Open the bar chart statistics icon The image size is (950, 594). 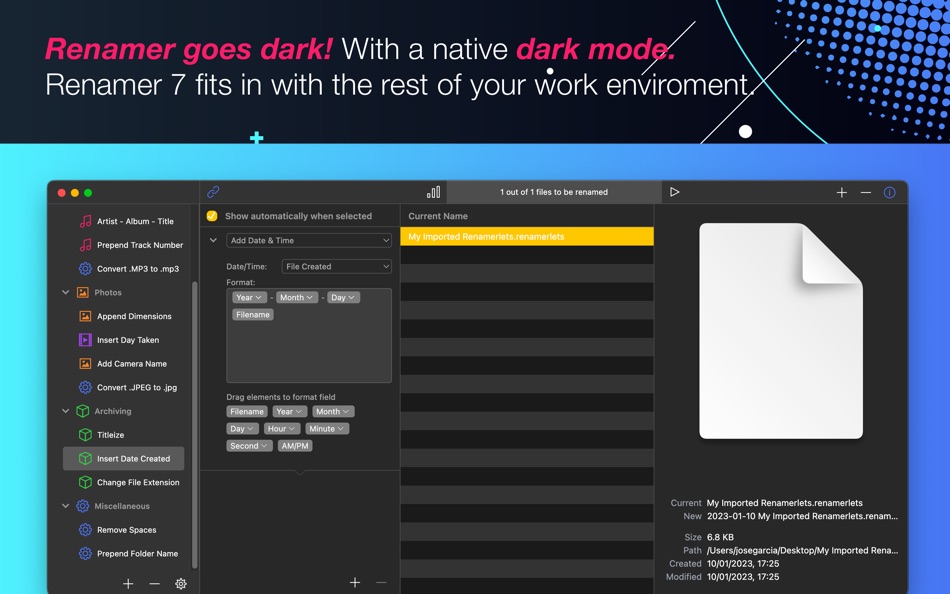433,192
